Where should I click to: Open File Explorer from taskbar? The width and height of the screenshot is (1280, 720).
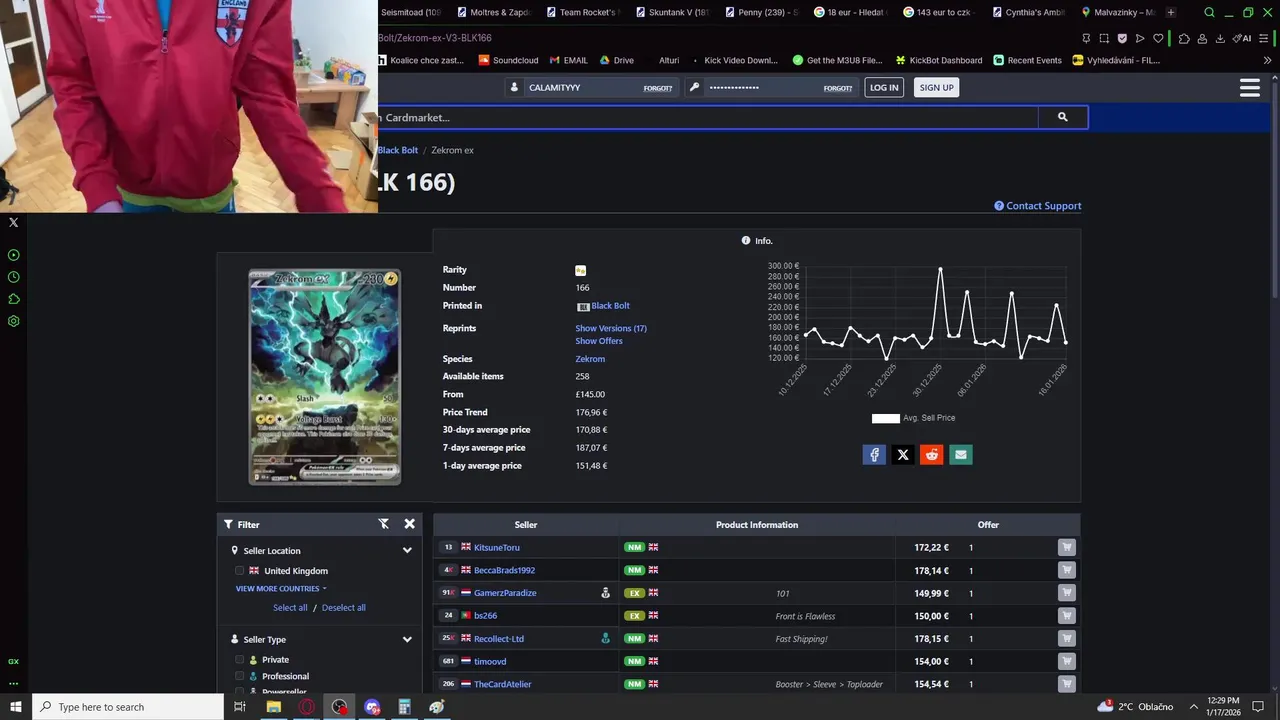273,707
